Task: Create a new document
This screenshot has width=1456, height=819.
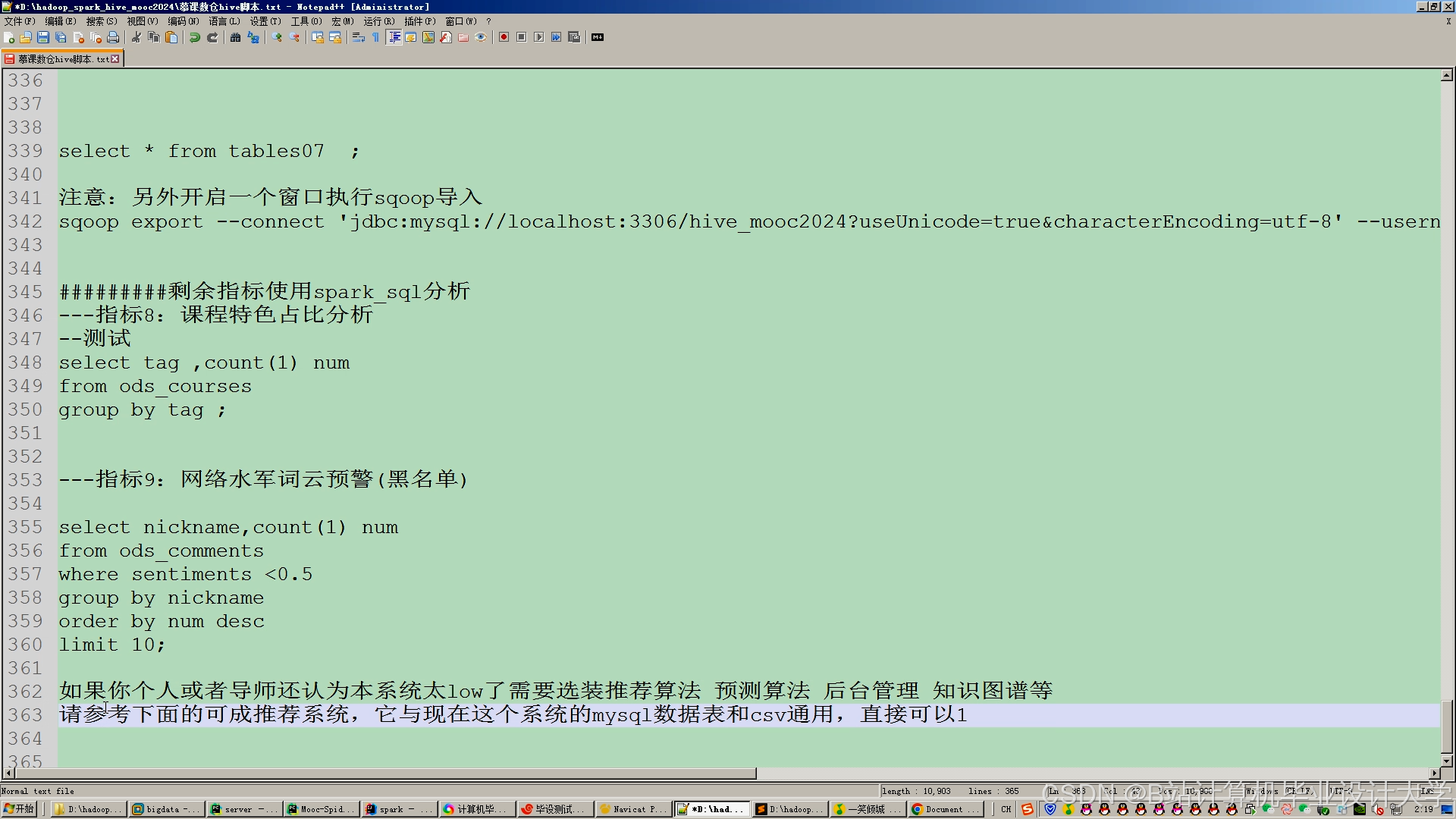Action: [9, 37]
